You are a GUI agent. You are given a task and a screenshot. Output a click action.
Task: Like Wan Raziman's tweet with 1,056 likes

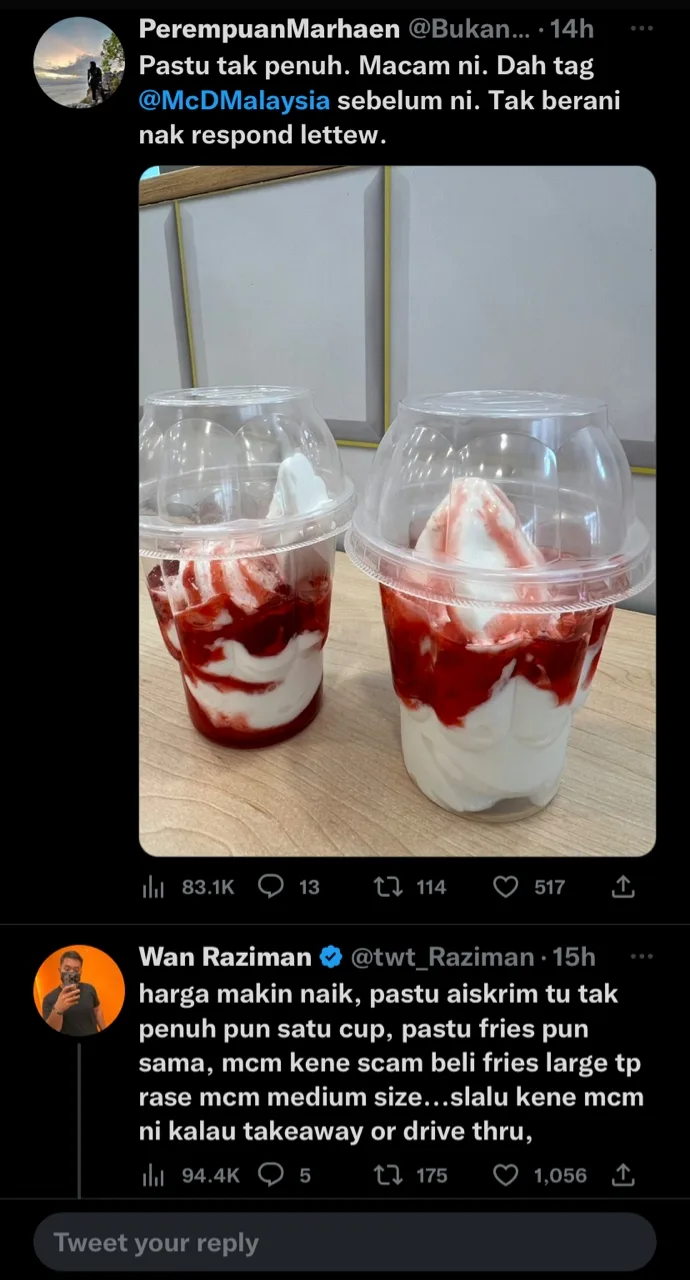[x=506, y=1175]
